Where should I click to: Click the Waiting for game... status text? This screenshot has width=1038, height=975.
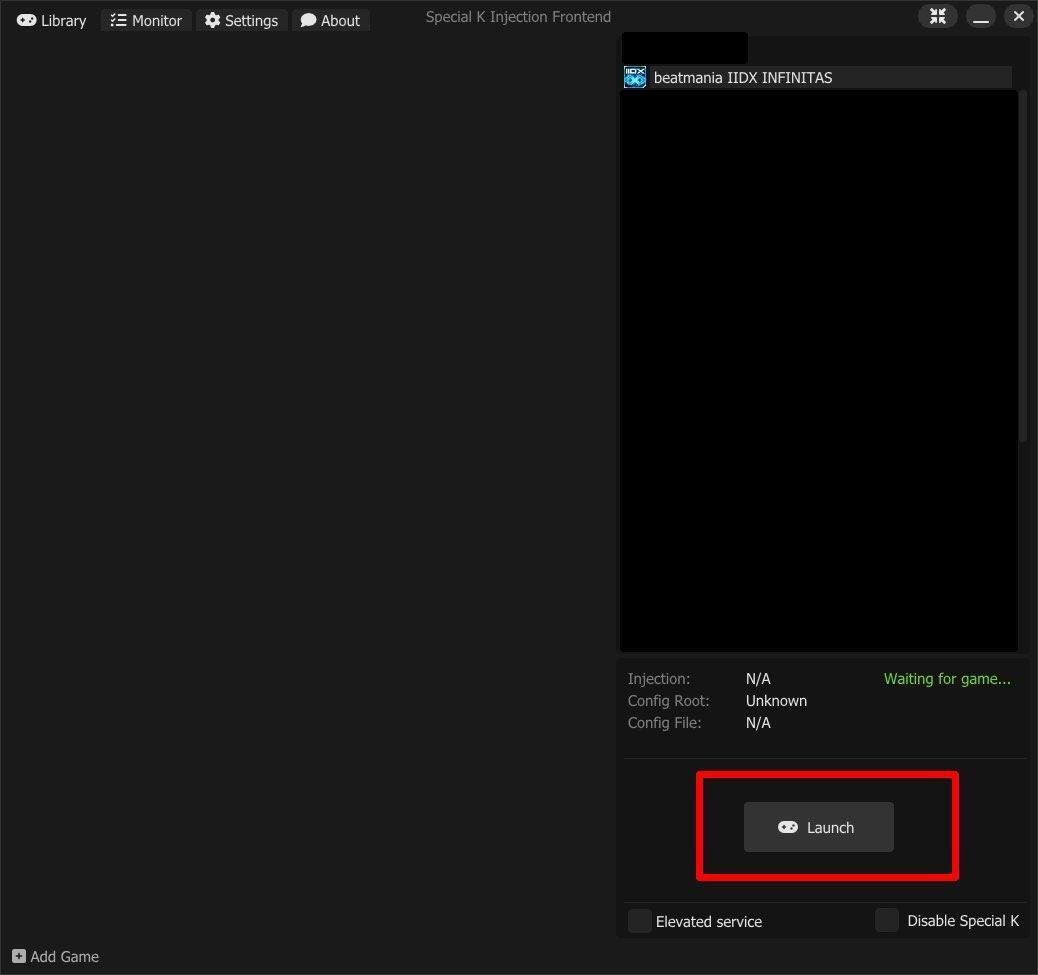click(947, 678)
